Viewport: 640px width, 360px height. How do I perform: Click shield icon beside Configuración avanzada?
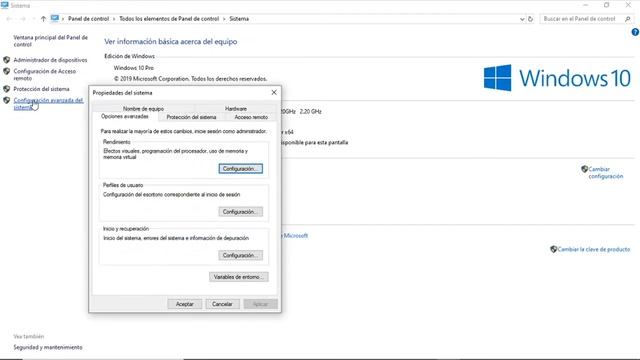(x=7, y=100)
